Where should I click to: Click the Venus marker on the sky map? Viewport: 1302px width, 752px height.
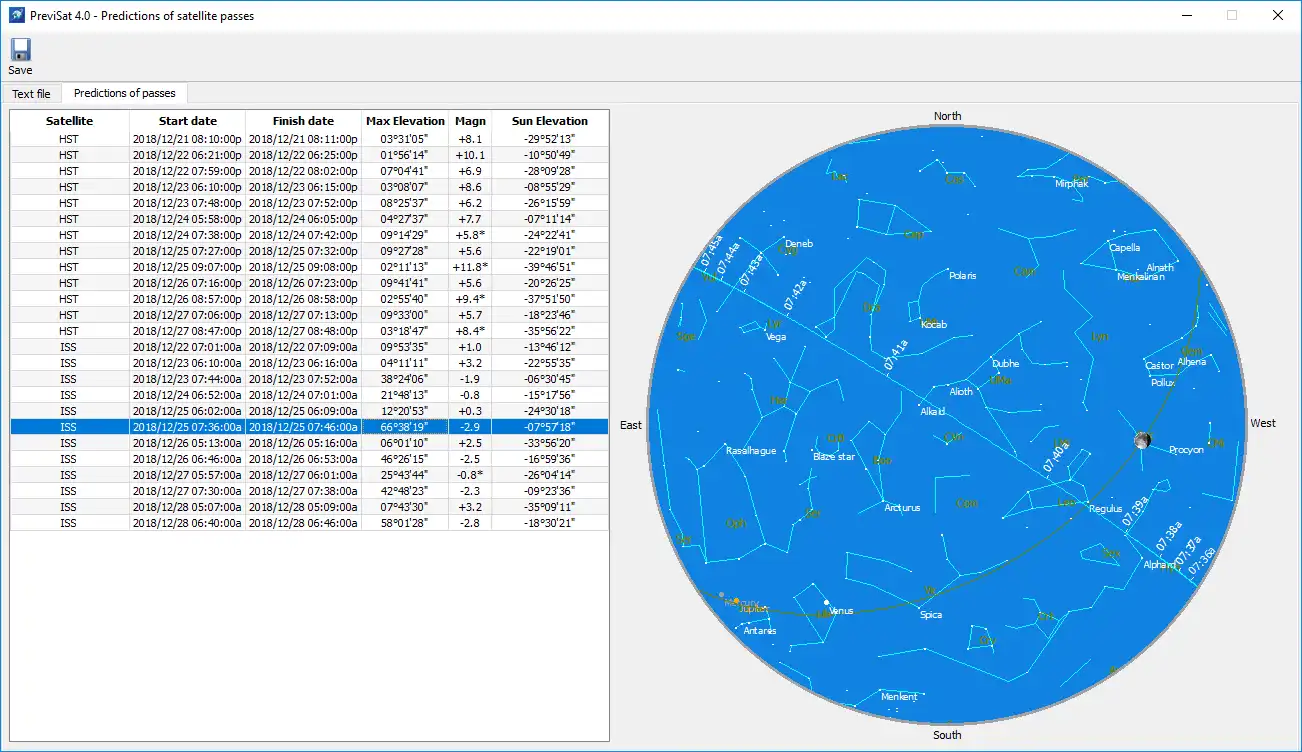(826, 603)
